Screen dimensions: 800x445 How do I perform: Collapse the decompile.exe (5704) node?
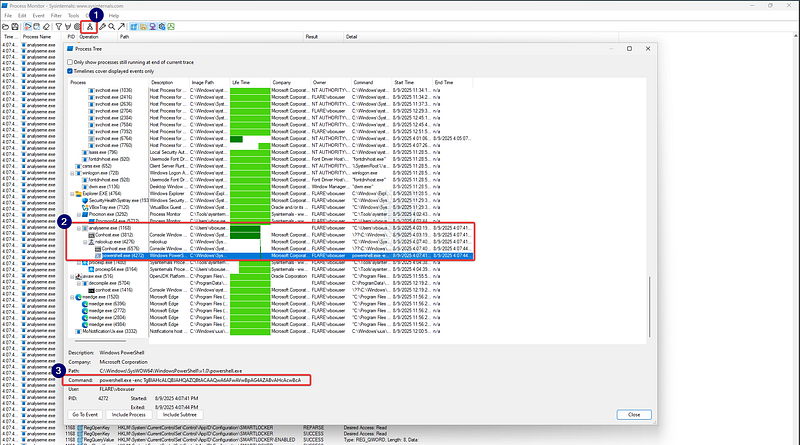(79, 283)
